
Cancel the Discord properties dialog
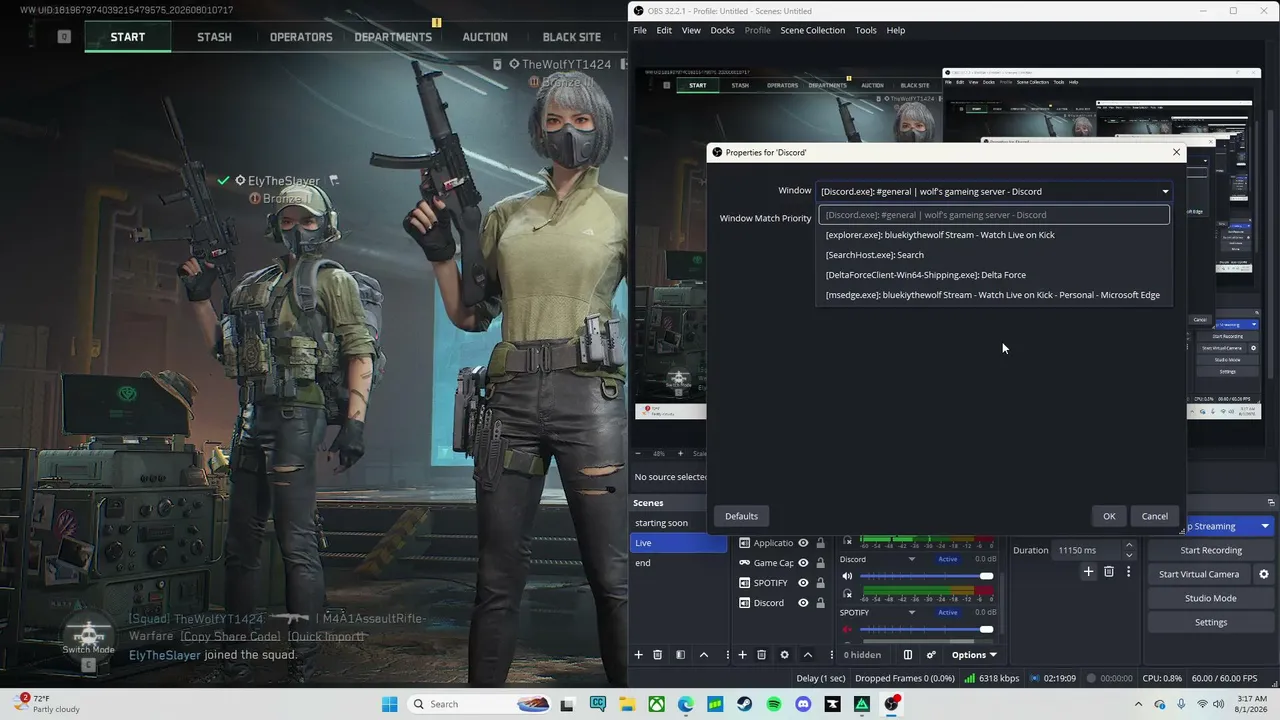coord(1155,516)
